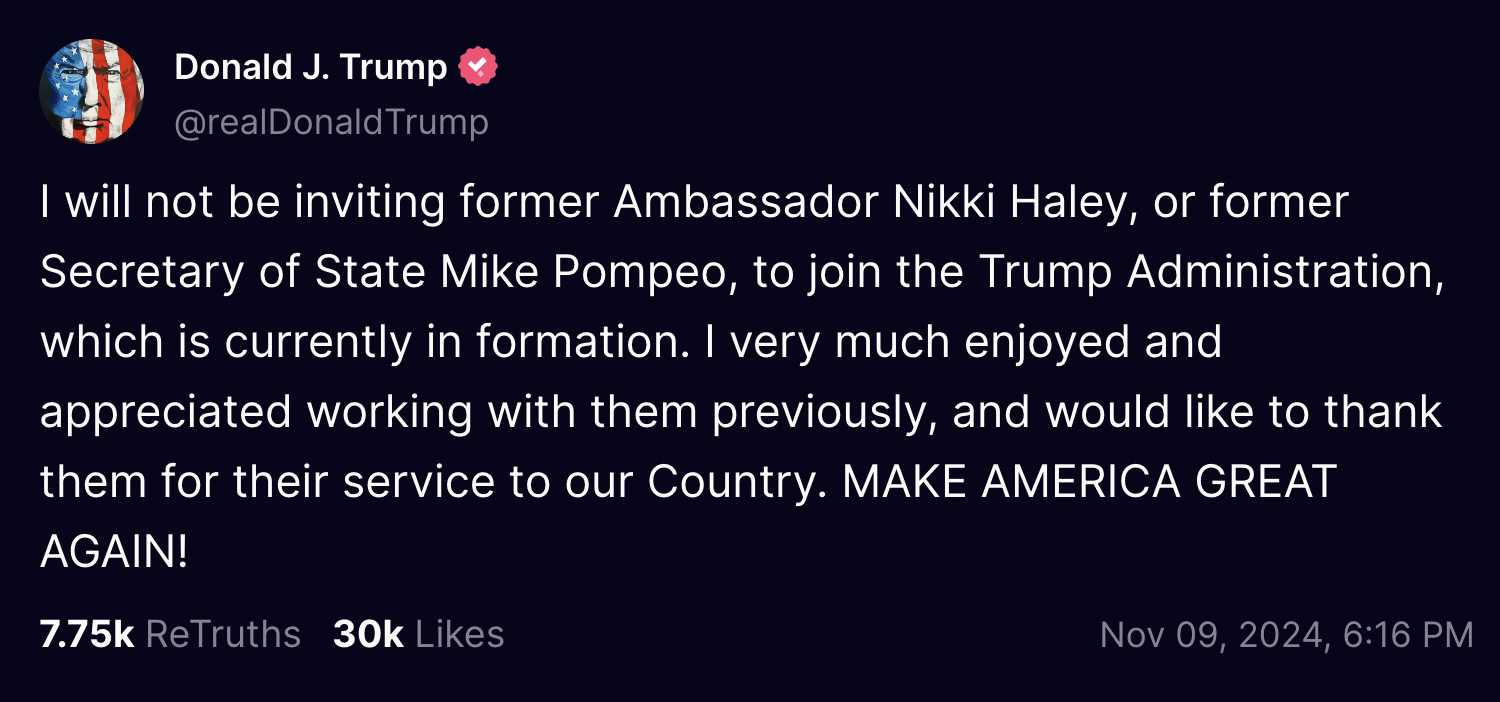
Task: Click the words former Ambassador
Action: (741, 203)
